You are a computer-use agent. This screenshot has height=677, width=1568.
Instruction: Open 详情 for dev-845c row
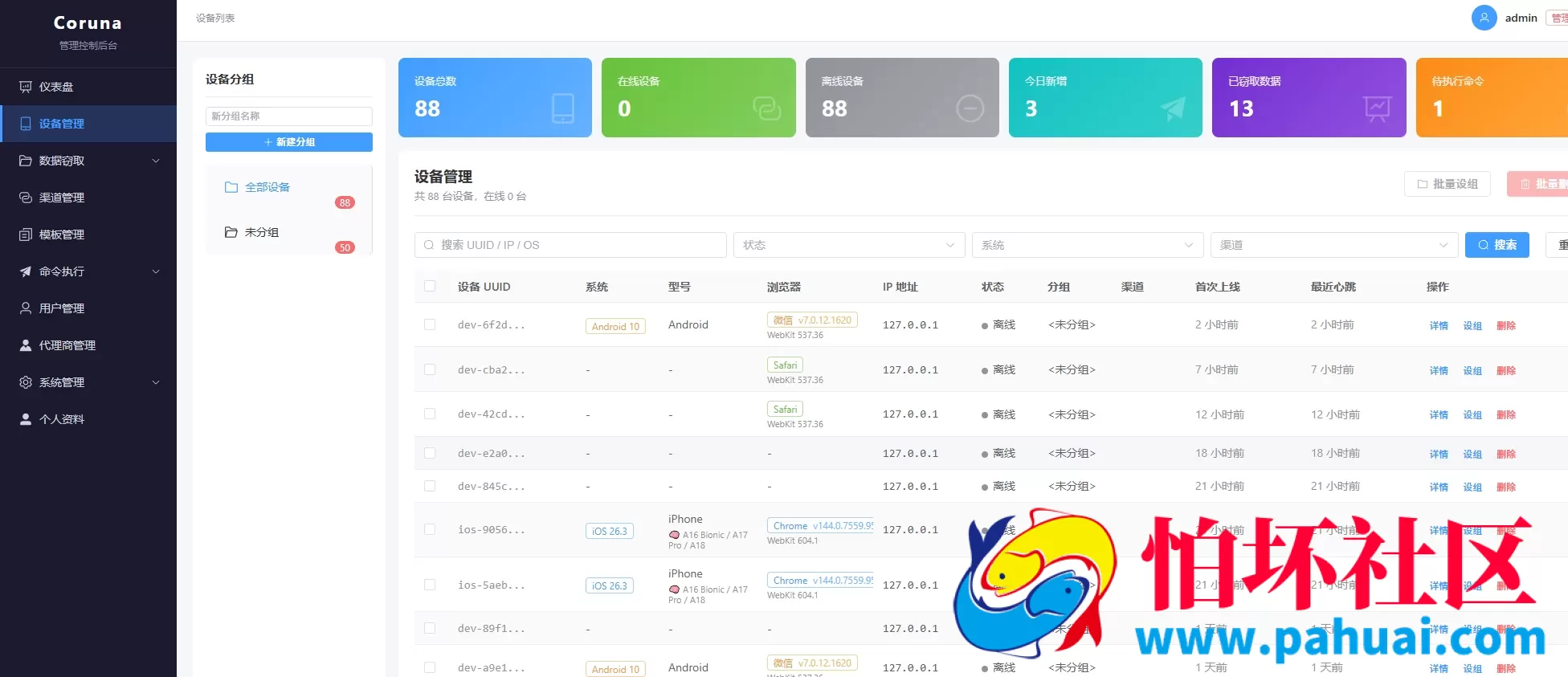[x=1439, y=487]
